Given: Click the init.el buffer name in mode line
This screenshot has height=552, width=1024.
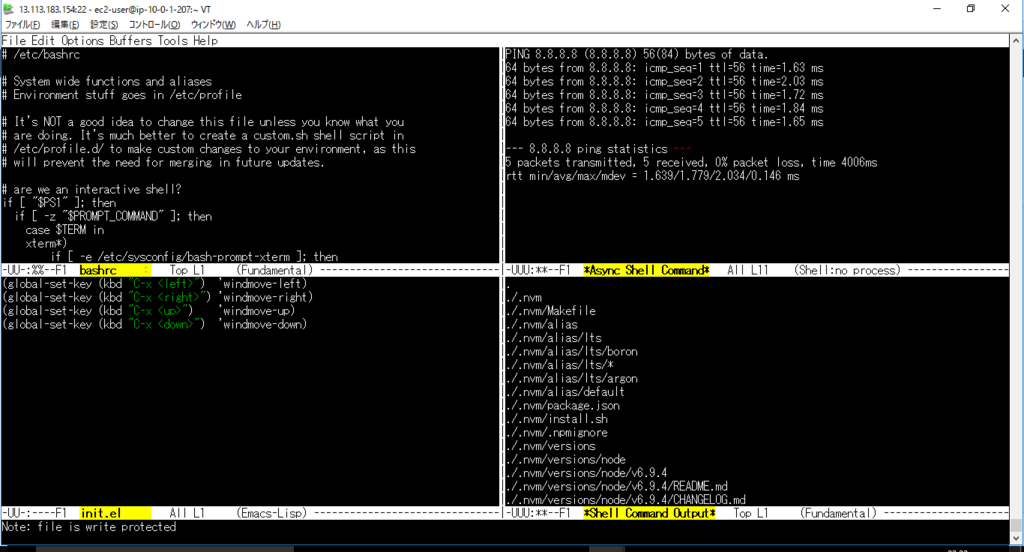Looking at the screenshot, I should point(101,513).
